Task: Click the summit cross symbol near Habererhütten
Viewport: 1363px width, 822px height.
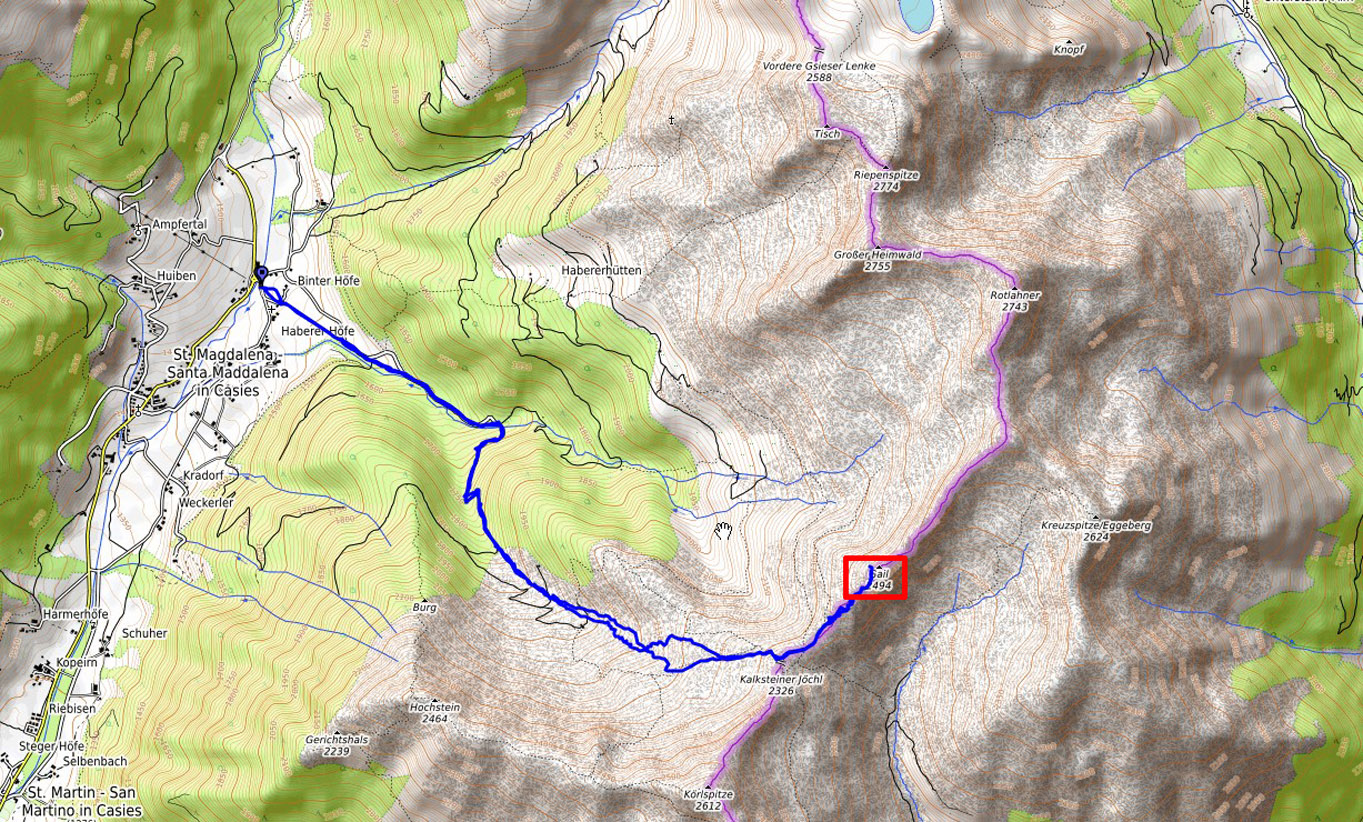Action: click(672, 122)
